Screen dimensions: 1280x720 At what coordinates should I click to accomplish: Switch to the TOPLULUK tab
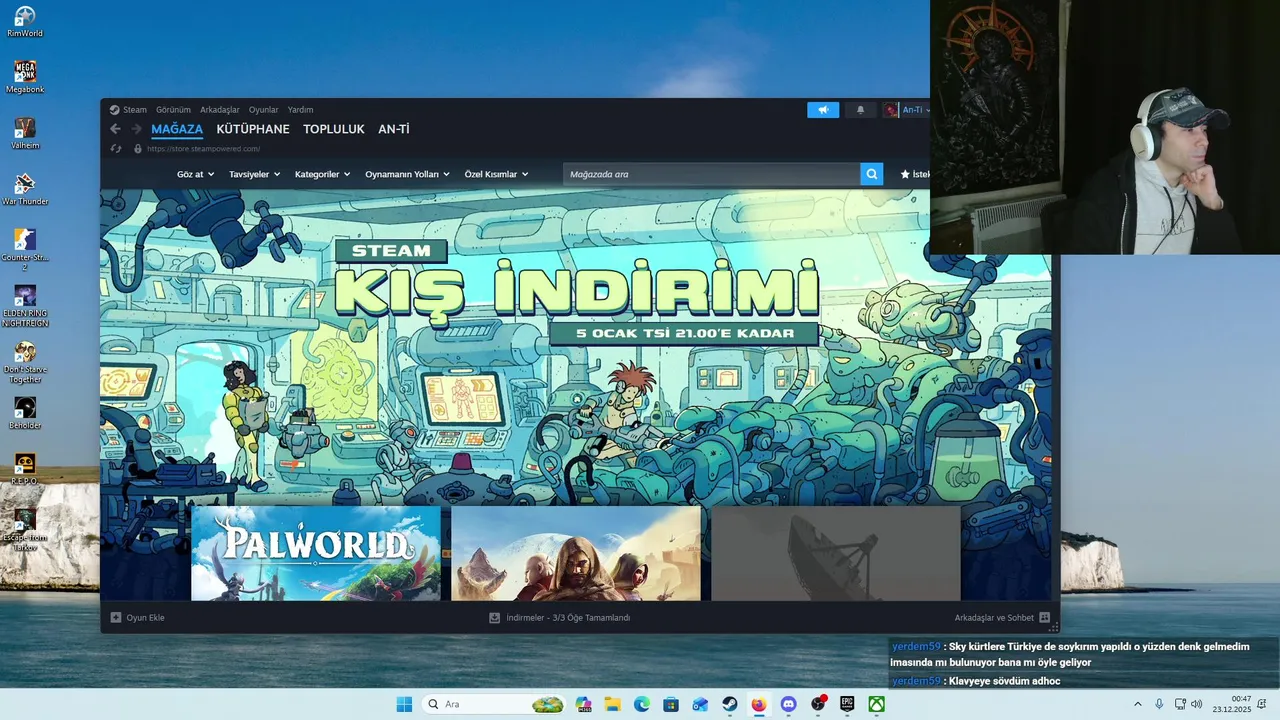tap(334, 129)
